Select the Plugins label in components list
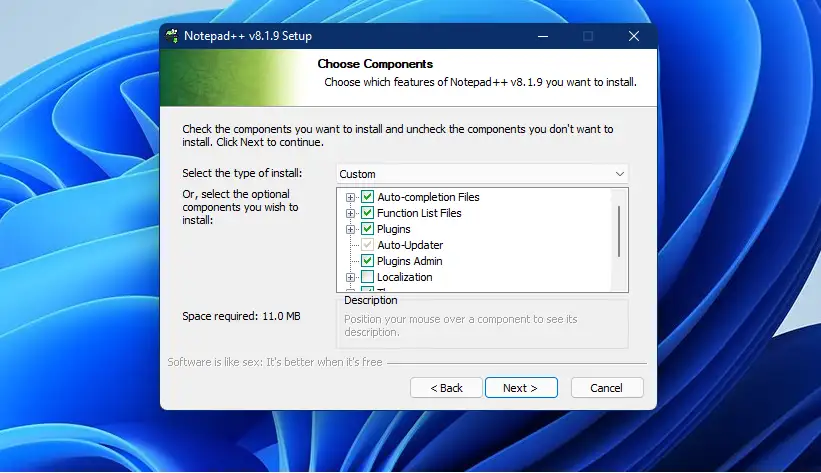Image resolution: width=821 pixels, height=473 pixels. [393, 229]
